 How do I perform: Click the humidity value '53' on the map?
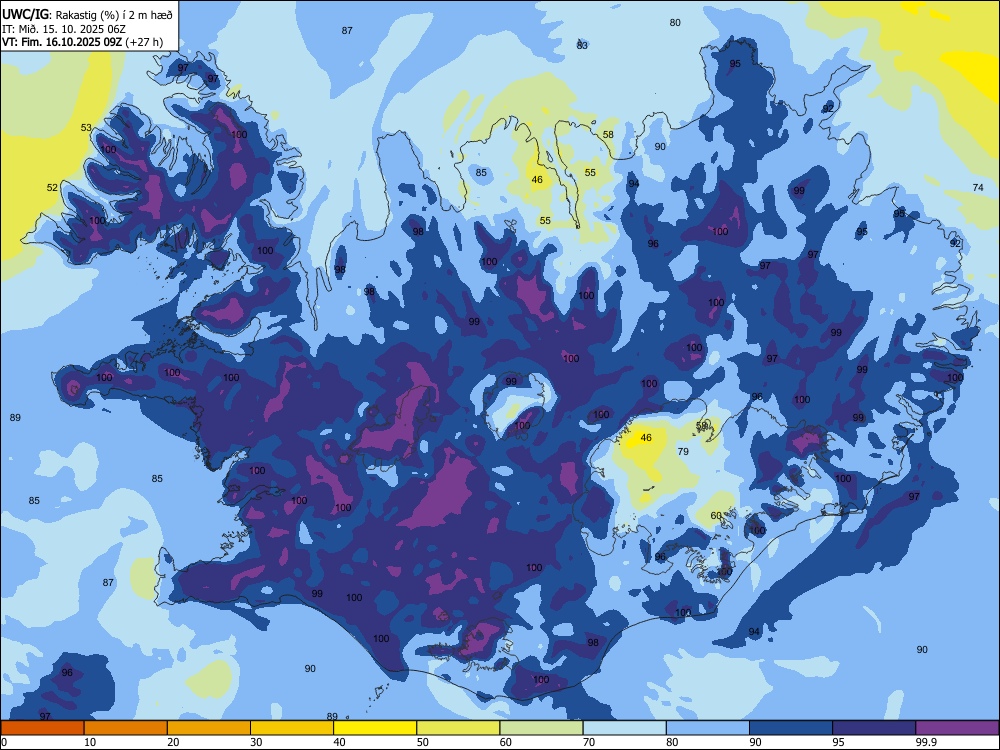[86, 128]
